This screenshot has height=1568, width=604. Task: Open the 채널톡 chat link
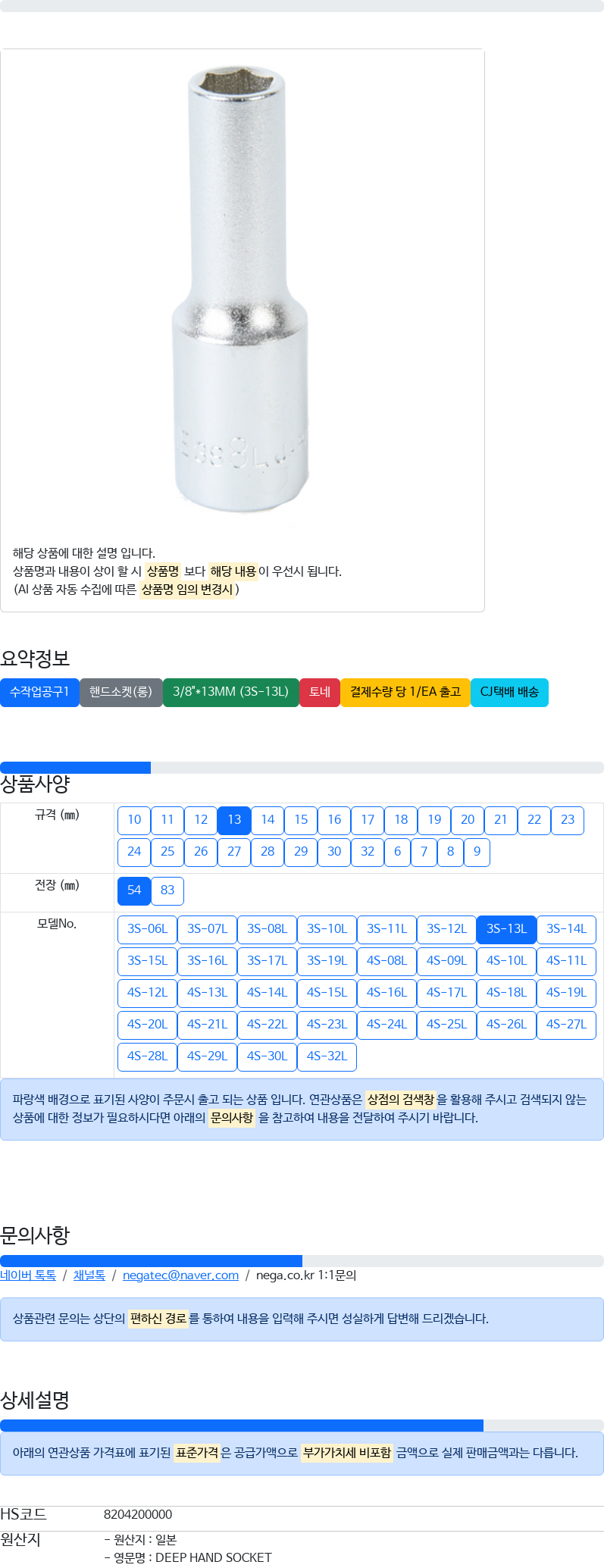click(89, 1275)
